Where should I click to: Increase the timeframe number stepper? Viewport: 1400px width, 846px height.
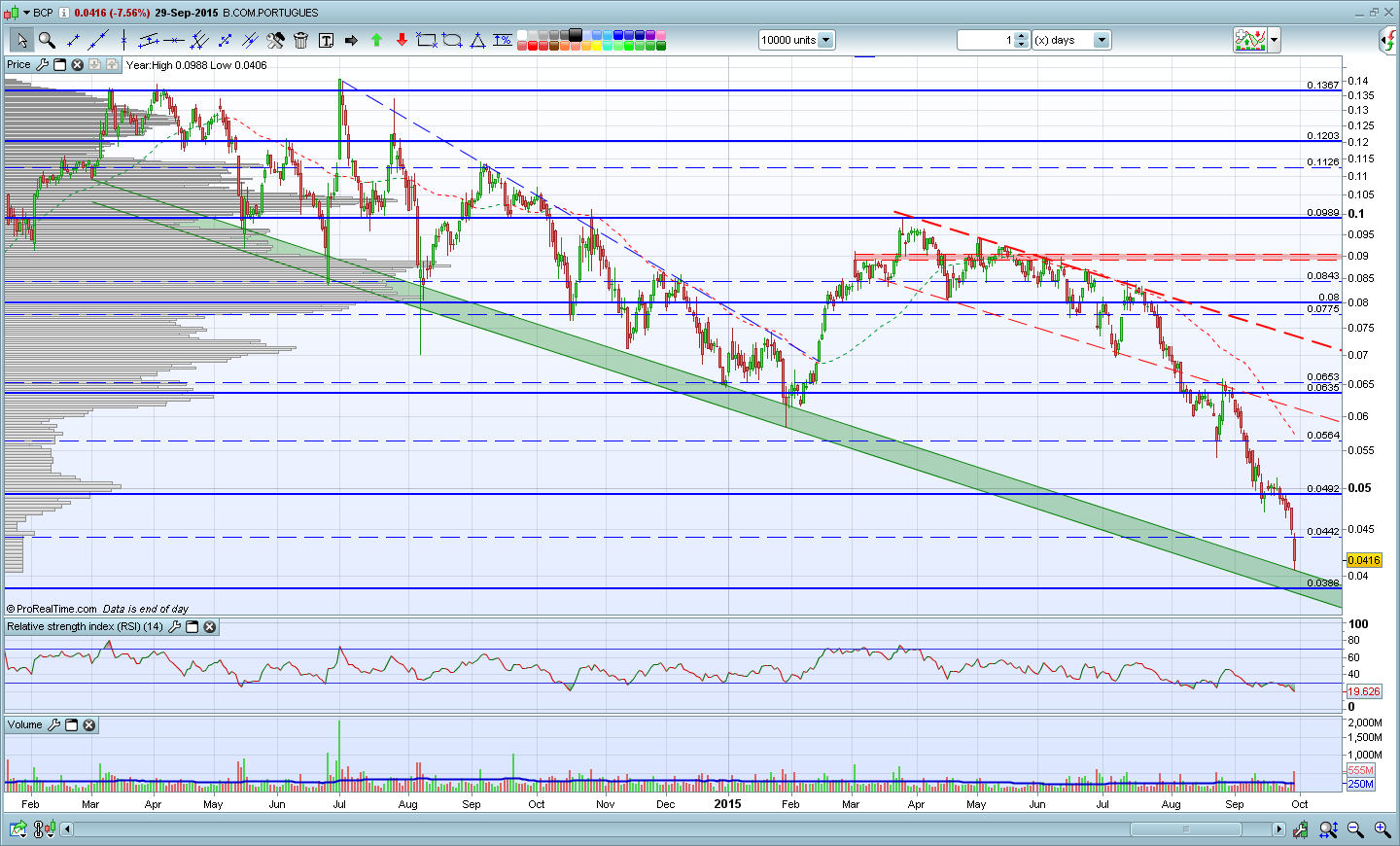[x=1021, y=36]
